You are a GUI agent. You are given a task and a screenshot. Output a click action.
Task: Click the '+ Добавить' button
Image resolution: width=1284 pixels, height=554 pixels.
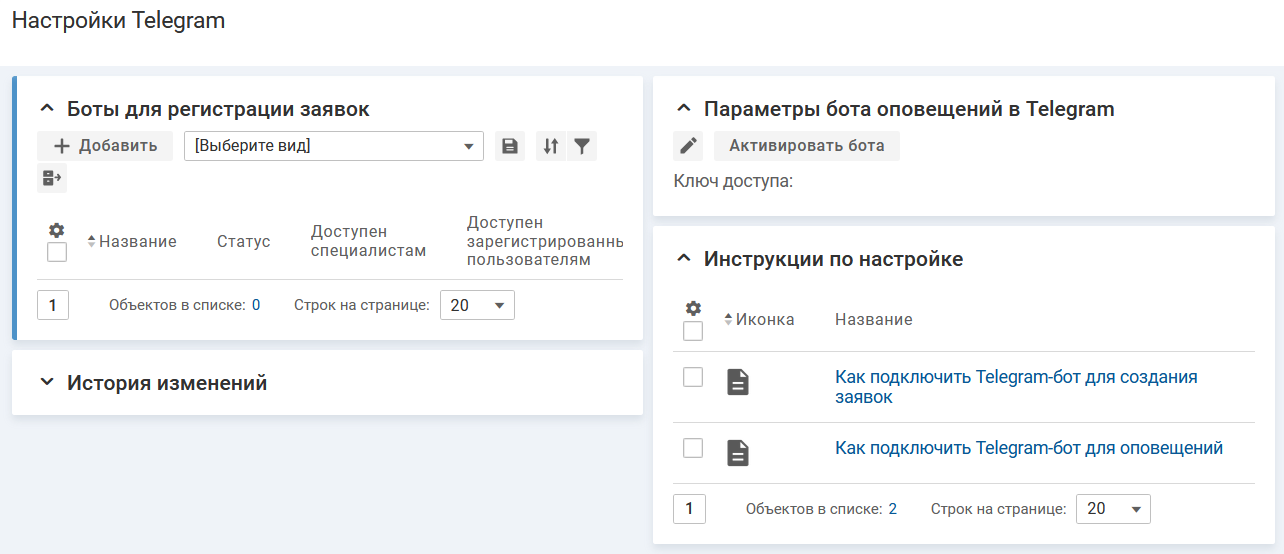click(105, 146)
